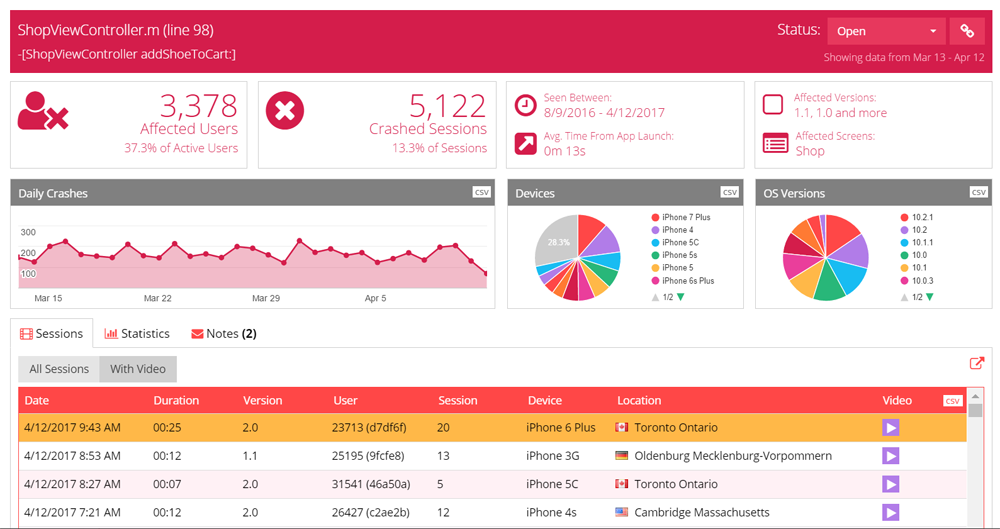The height and width of the screenshot is (529, 1000).
Task: Switch to the Statistics tab
Action: pyautogui.click(x=137, y=333)
